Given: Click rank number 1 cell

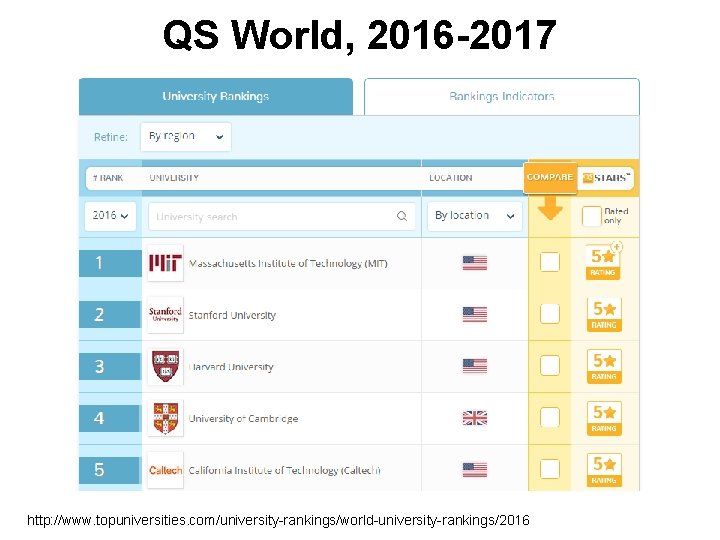Looking at the screenshot, I should click(110, 263).
